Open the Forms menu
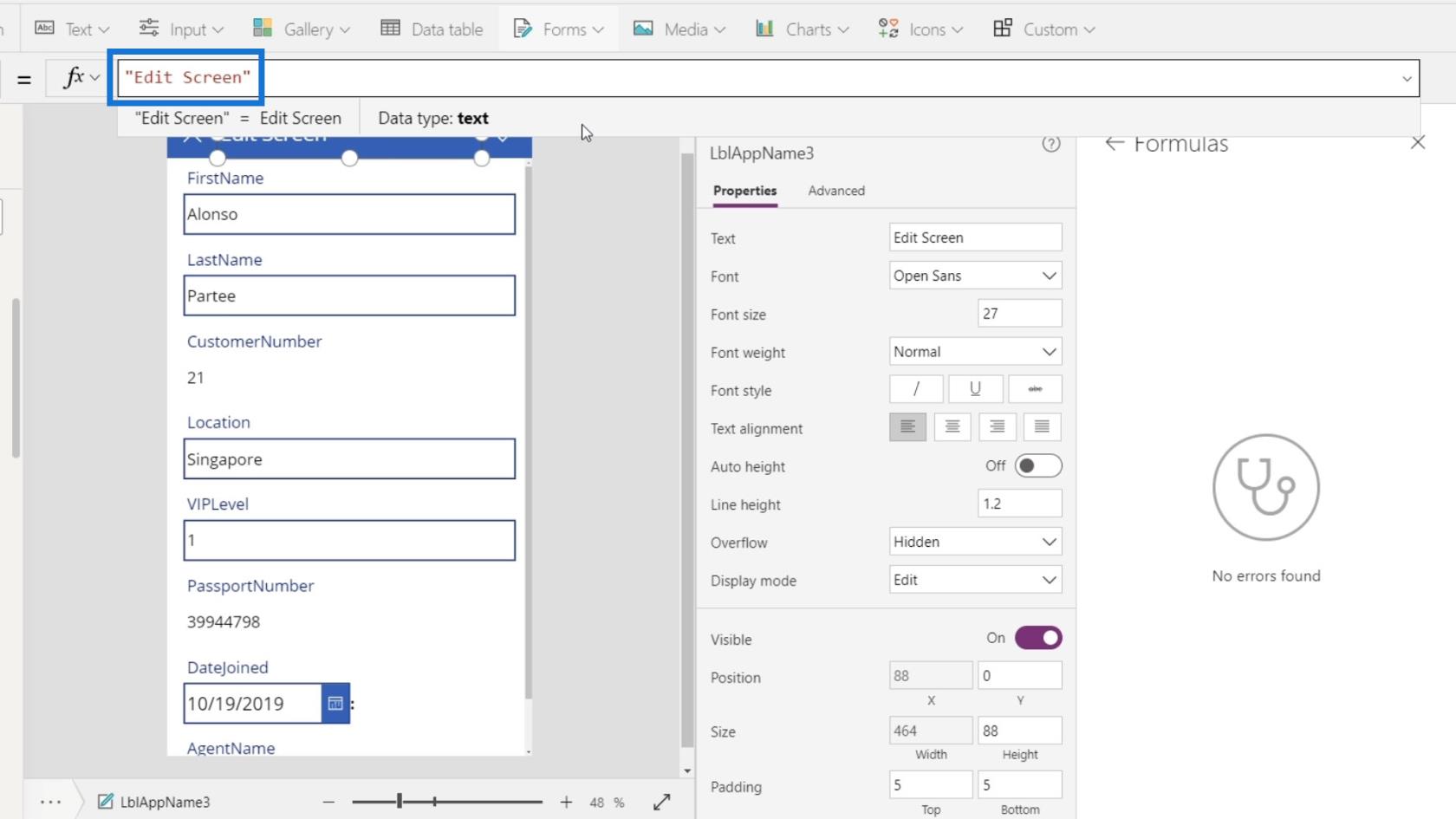 point(558,29)
